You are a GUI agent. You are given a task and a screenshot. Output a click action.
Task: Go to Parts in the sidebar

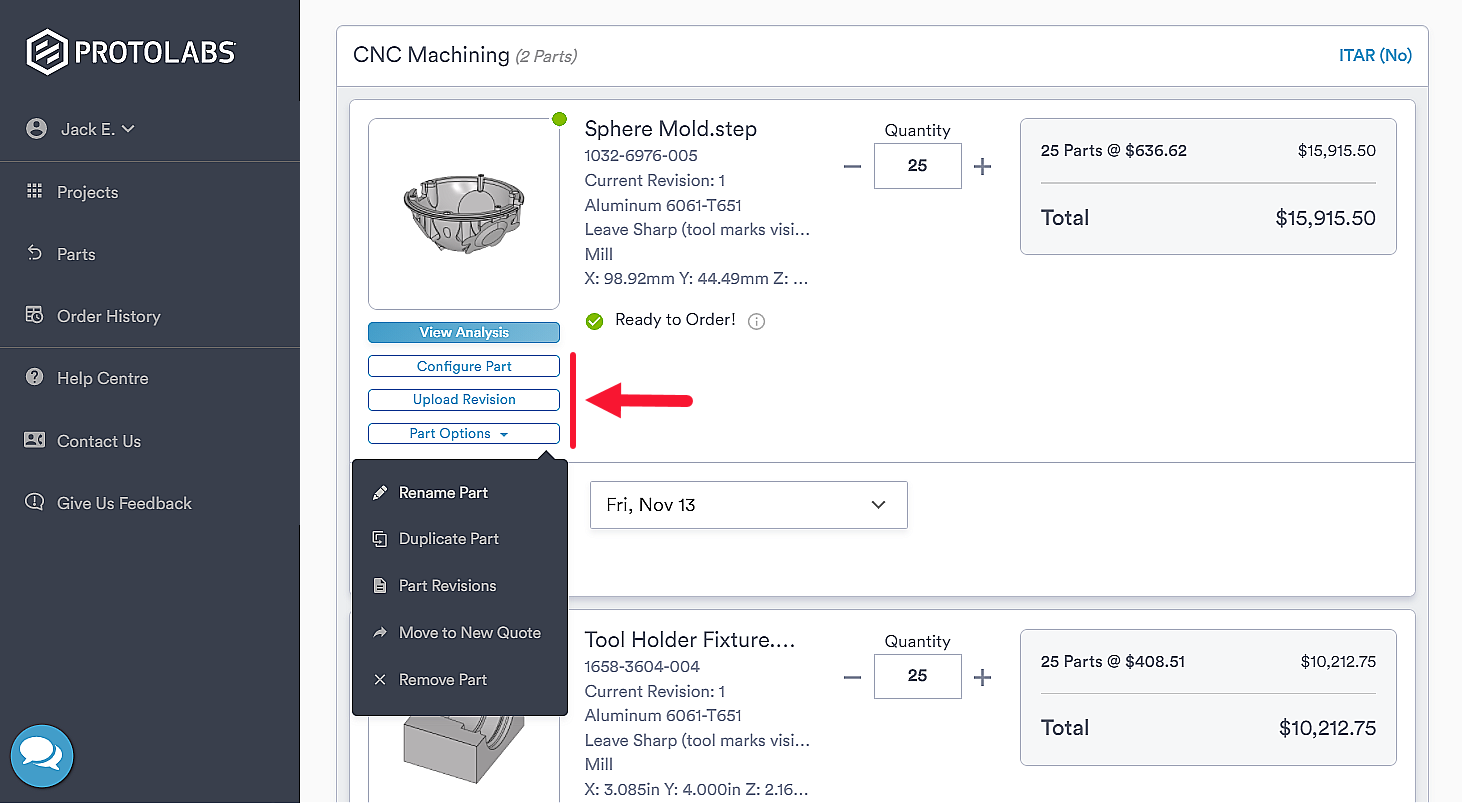tap(76, 254)
